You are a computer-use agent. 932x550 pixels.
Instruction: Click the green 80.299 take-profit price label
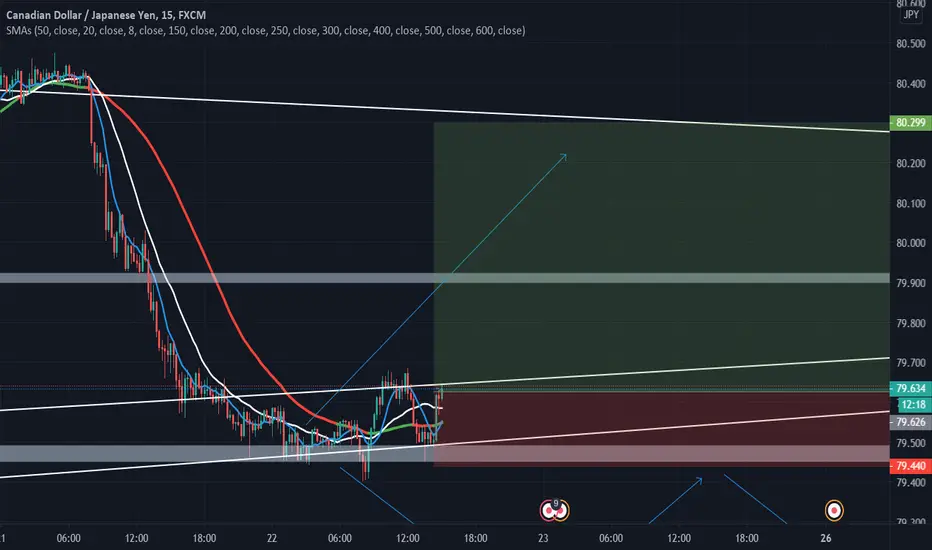pyautogui.click(x=910, y=122)
